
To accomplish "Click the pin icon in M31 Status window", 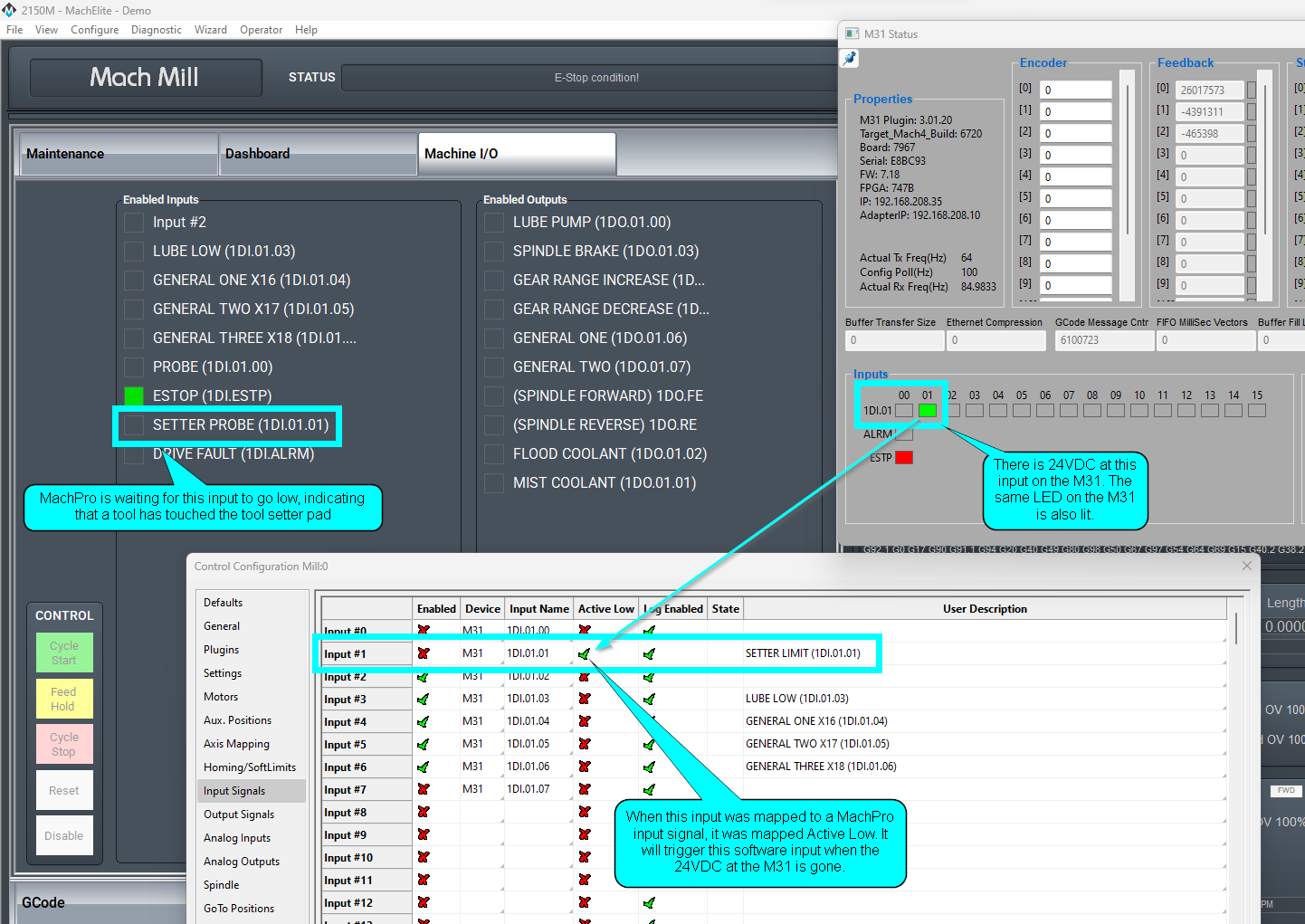I will [x=850, y=59].
